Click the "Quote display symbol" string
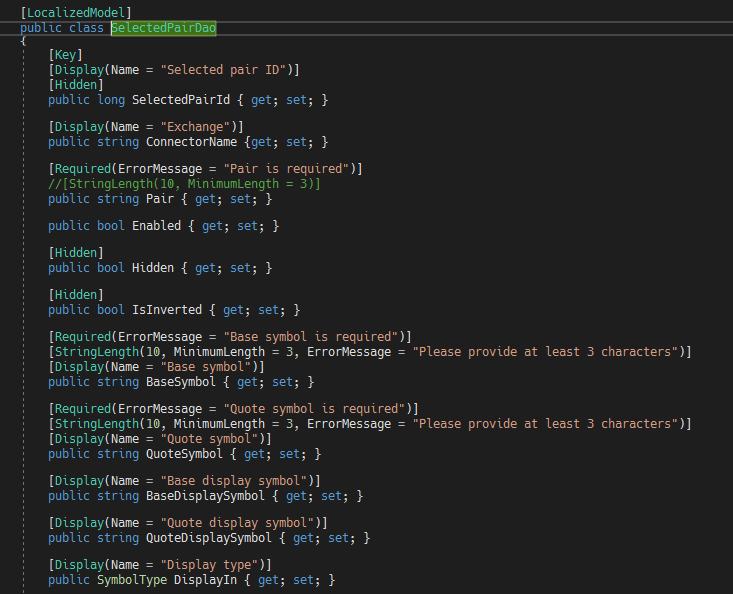This screenshot has height=594, width=733. (237, 523)
